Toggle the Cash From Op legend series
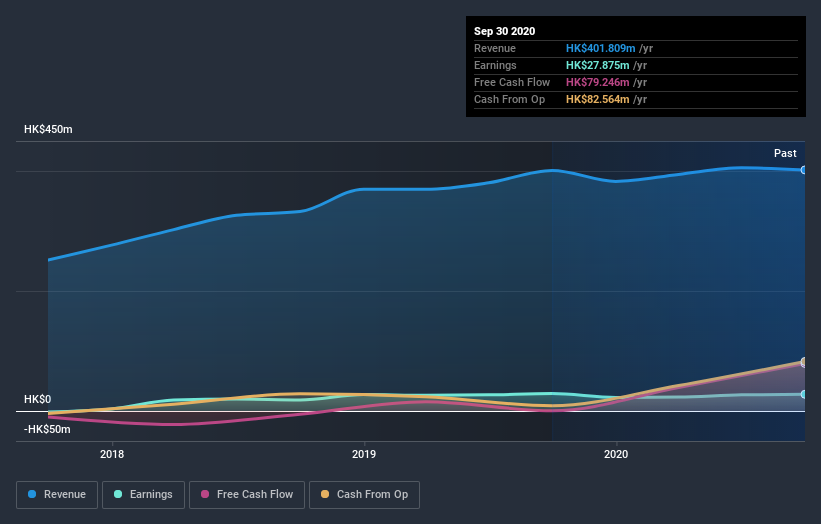Viewport: 821px width, 524px height. [x=364, y=495]
